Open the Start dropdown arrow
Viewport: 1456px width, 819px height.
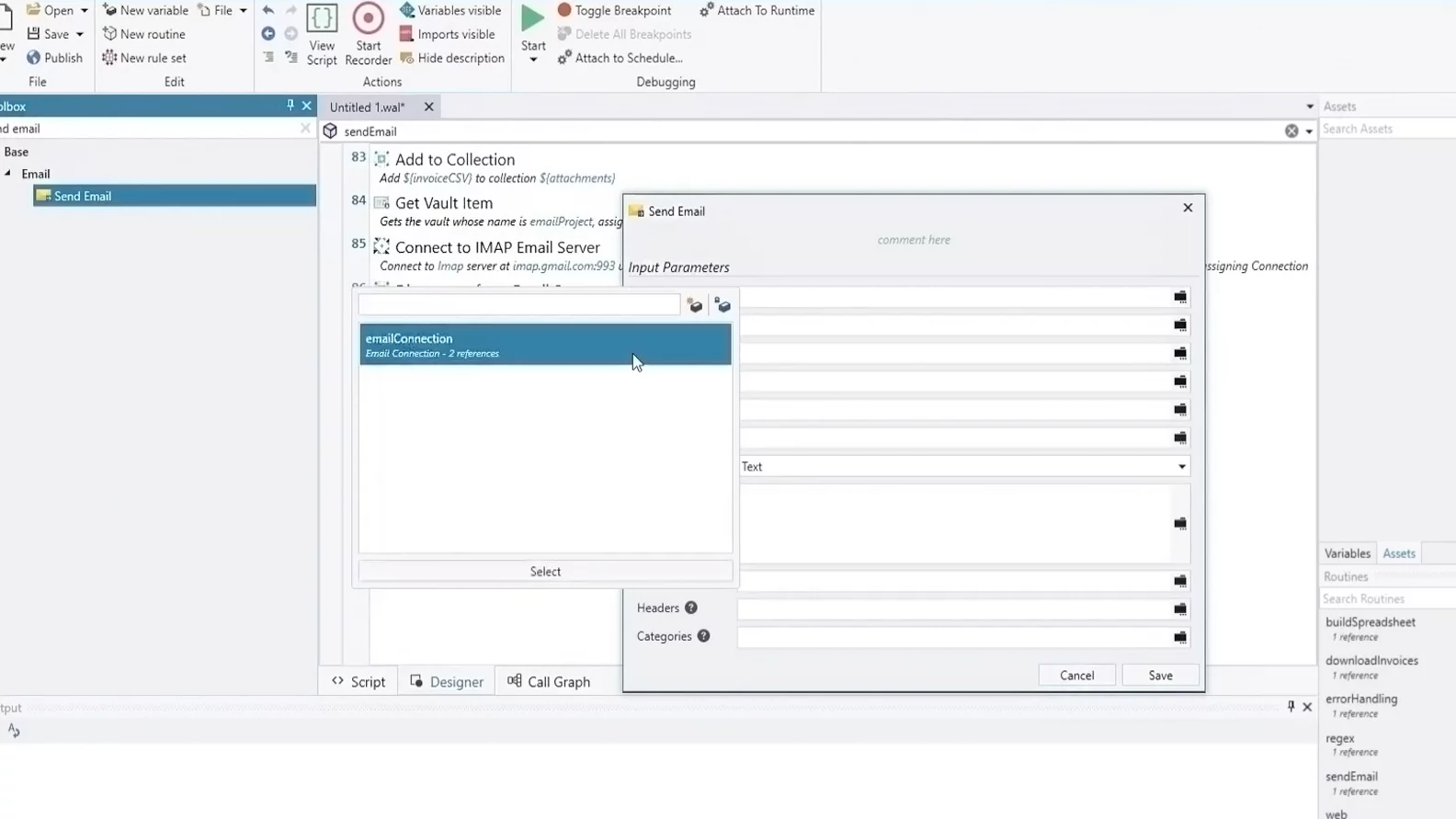tap(533, 61)
